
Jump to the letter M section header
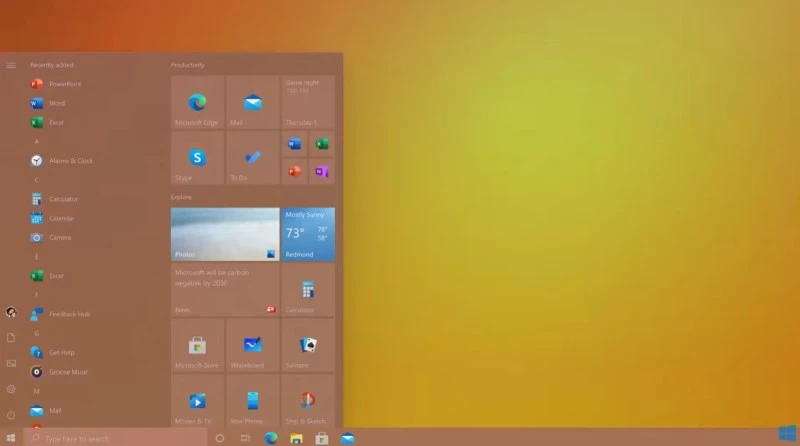pos(36,391)
